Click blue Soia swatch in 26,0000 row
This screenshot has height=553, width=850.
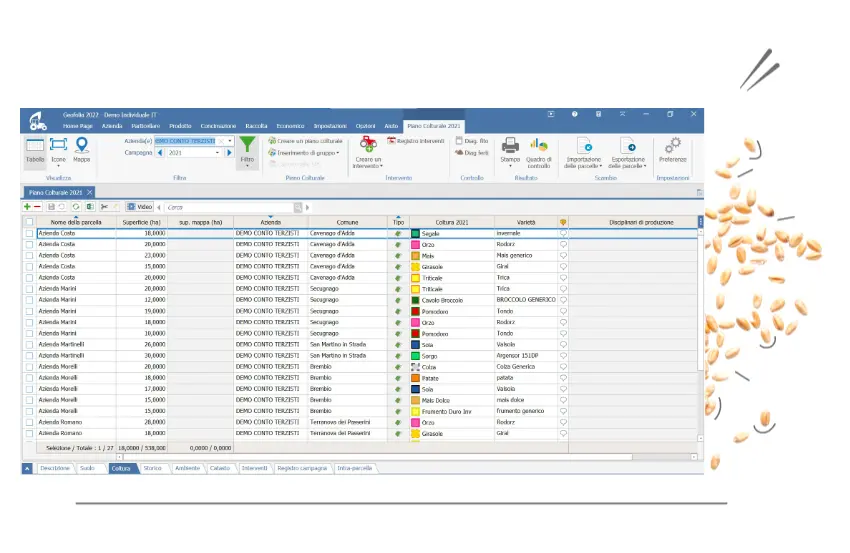click(x=415, y=345)
